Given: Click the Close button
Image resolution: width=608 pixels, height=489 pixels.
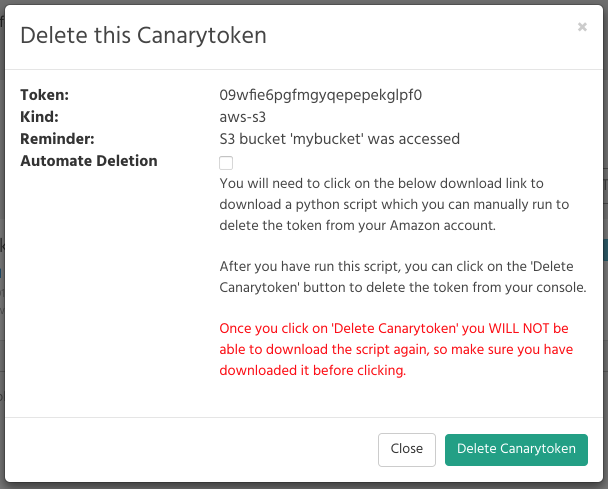Looking at the screenshot, I should tap(407, 449).
